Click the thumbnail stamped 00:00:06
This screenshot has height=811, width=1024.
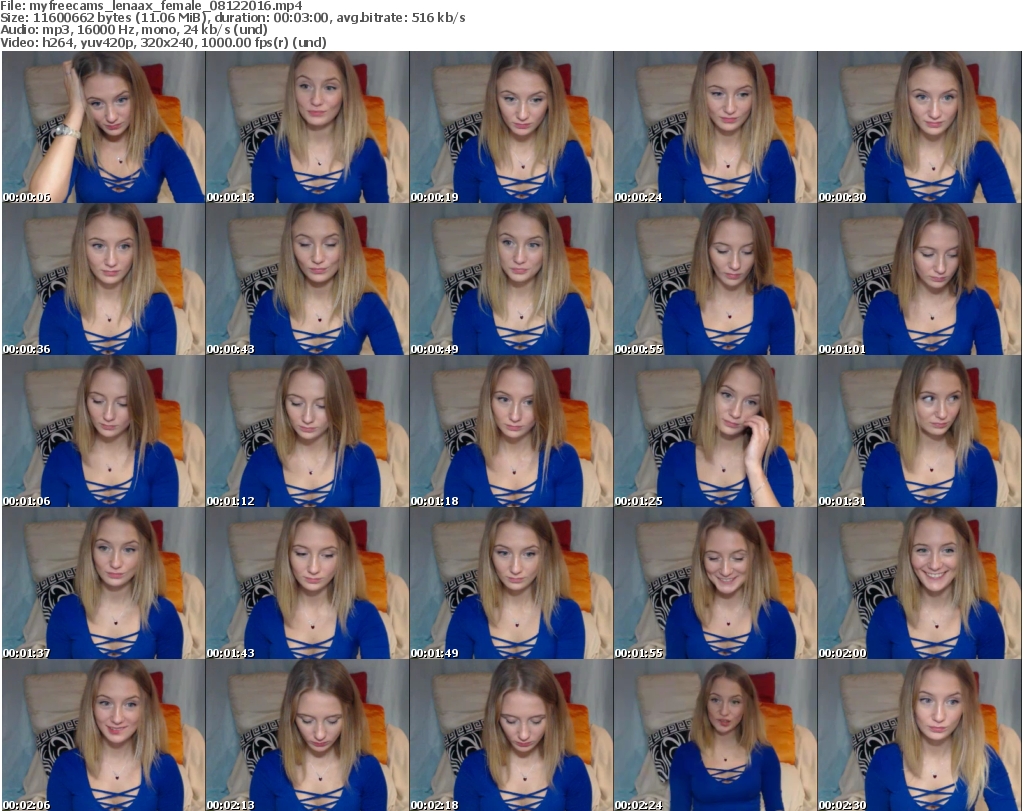(x=103, y=127)
